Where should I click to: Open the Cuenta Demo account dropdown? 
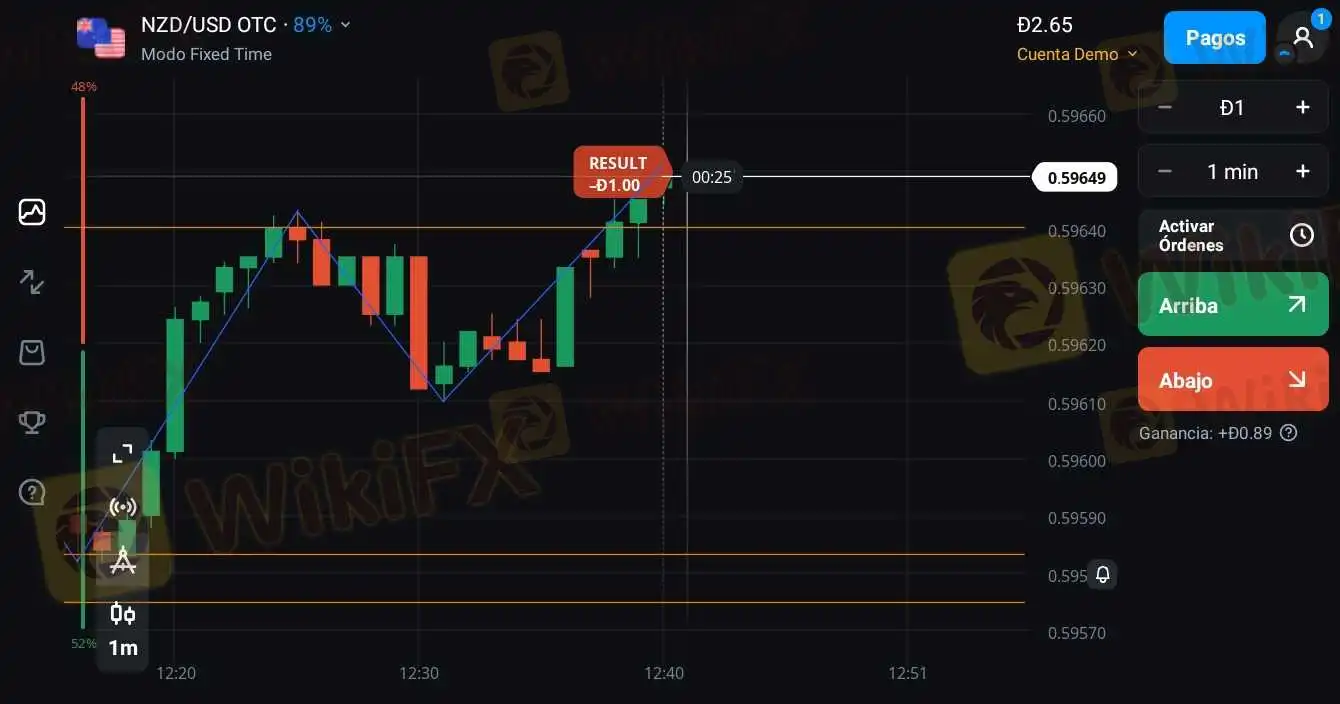tap(1077, 54)
